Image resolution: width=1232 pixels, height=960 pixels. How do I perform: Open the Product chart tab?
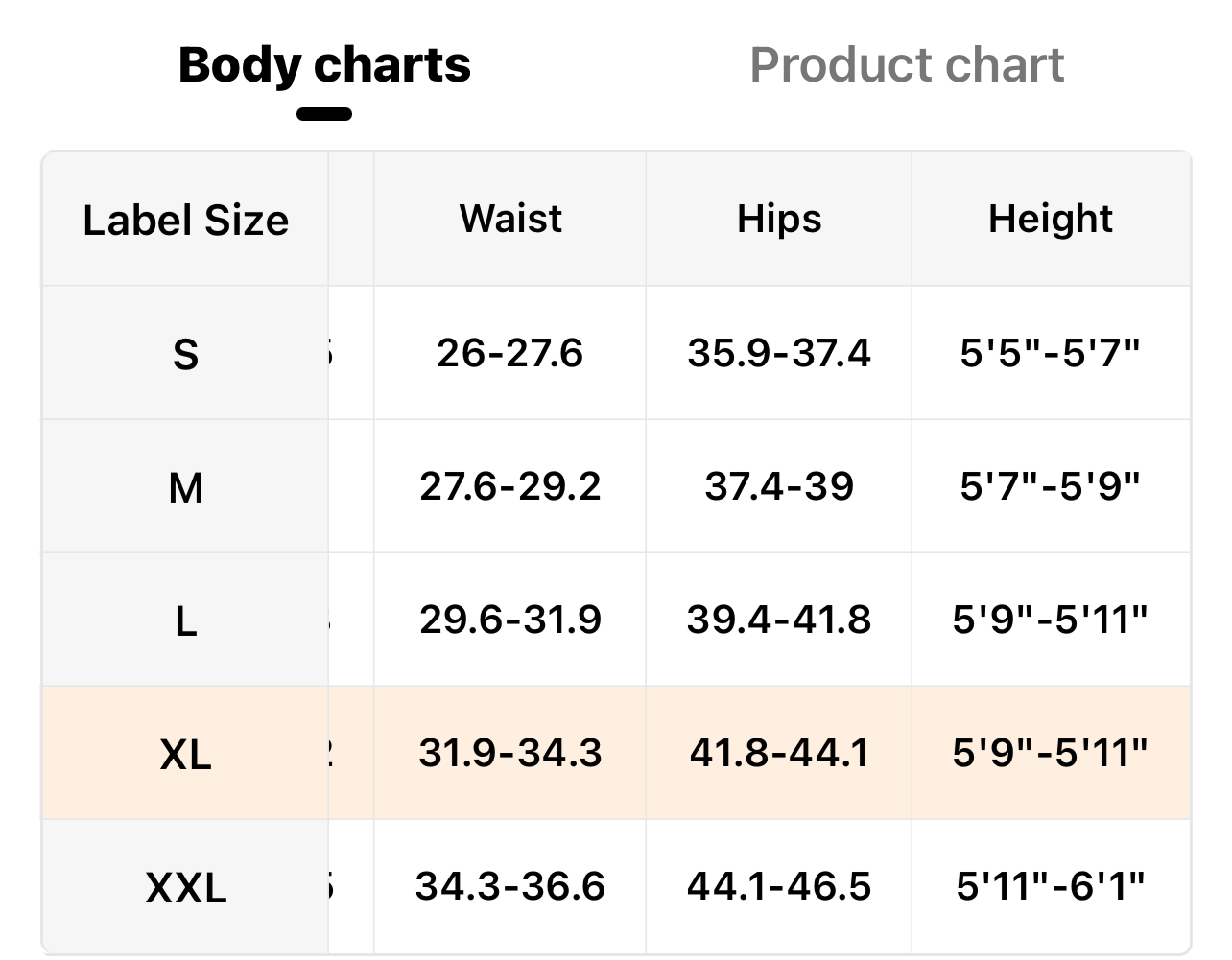tap(906, 65)
